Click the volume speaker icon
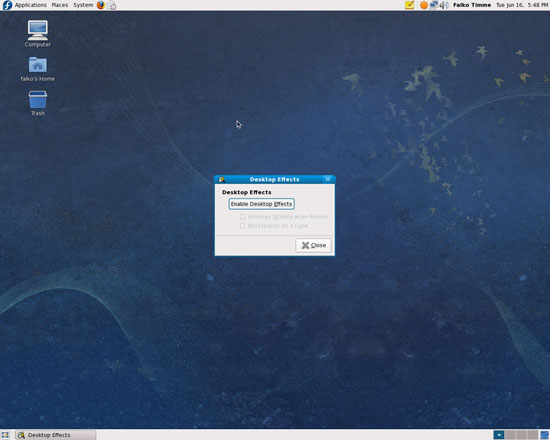The width and height of the screenshot is (550, 440). [x=444, y=5]
